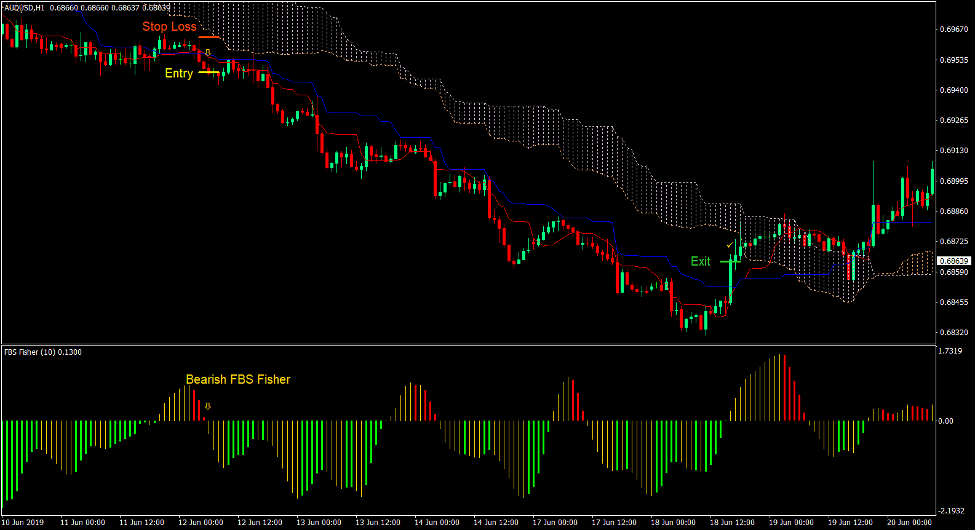Click the current price tag 0.68639
Image resolution: width=977 pixels, height=531 pixels.
tap(953, 261)
